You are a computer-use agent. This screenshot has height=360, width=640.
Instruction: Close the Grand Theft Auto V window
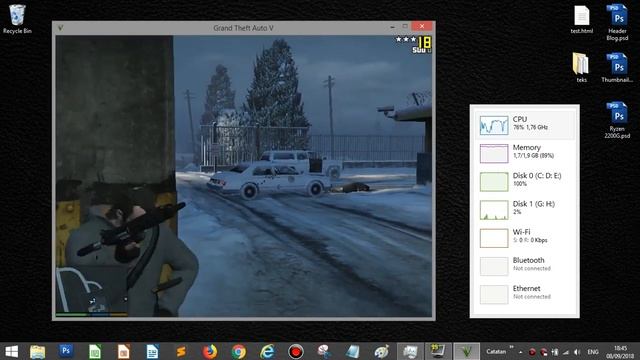(422, 26)
